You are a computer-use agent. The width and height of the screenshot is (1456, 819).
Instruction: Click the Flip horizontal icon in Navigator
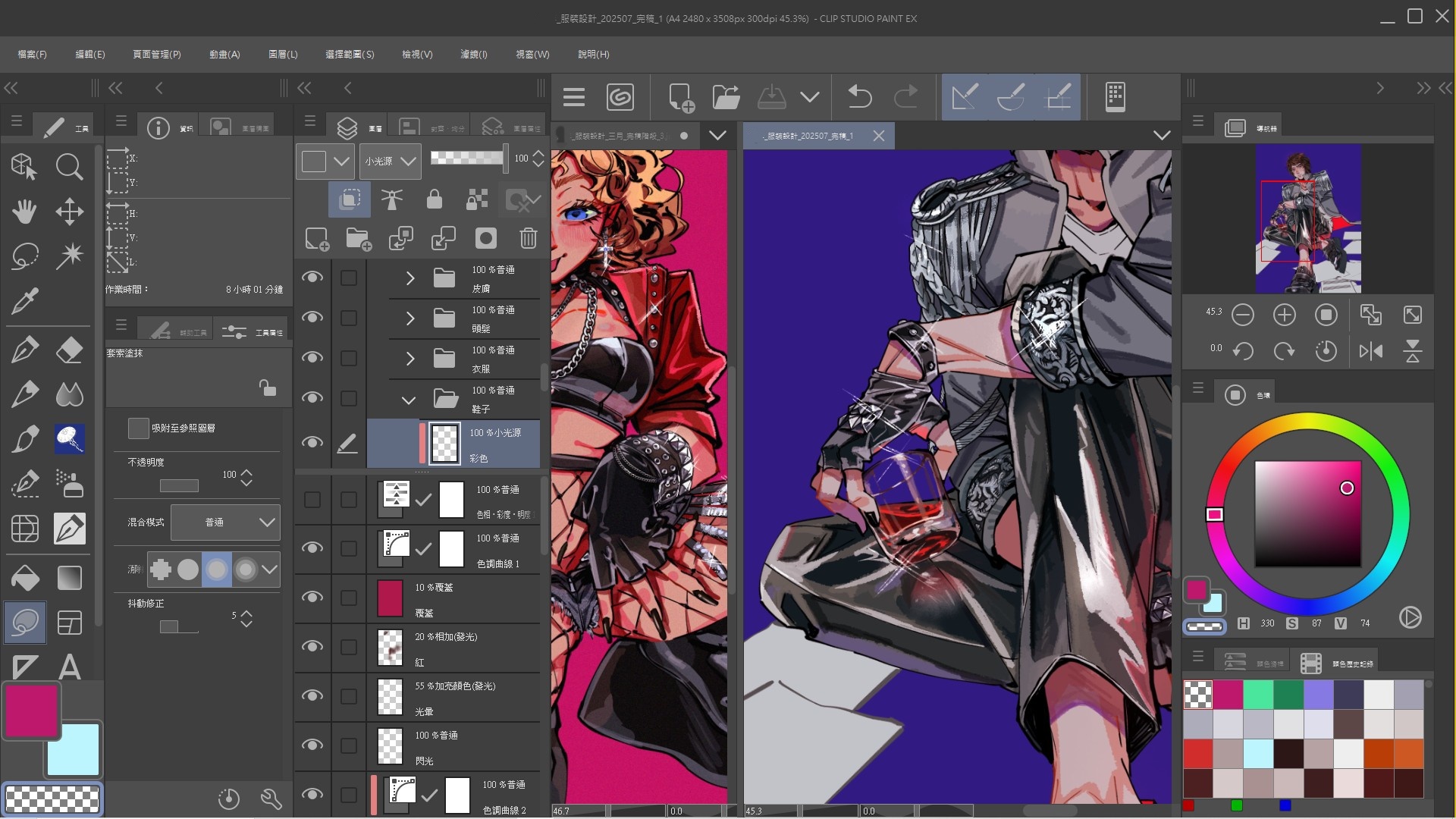[1370, 351]
